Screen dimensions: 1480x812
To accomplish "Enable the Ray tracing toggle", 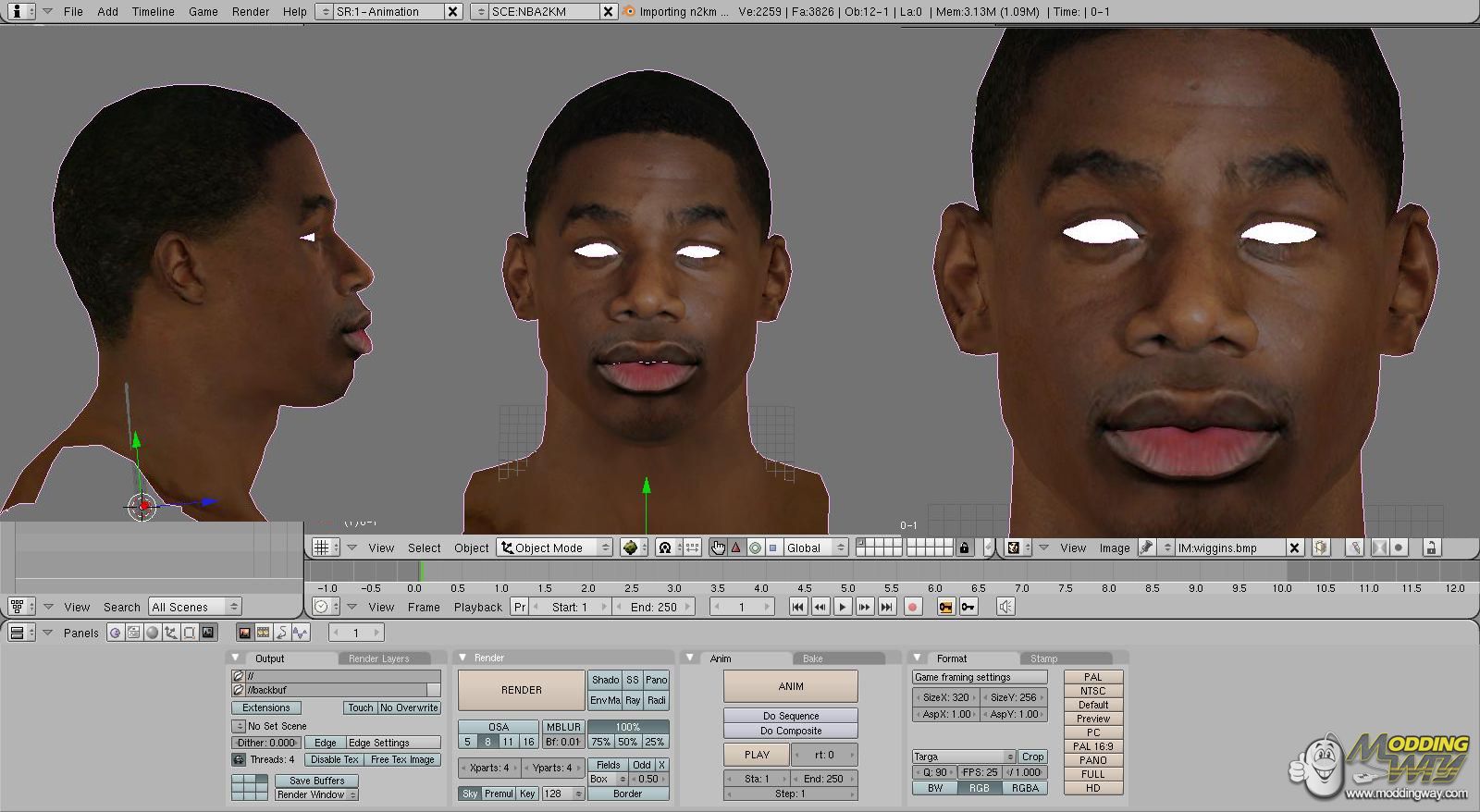I will point(633,700).
